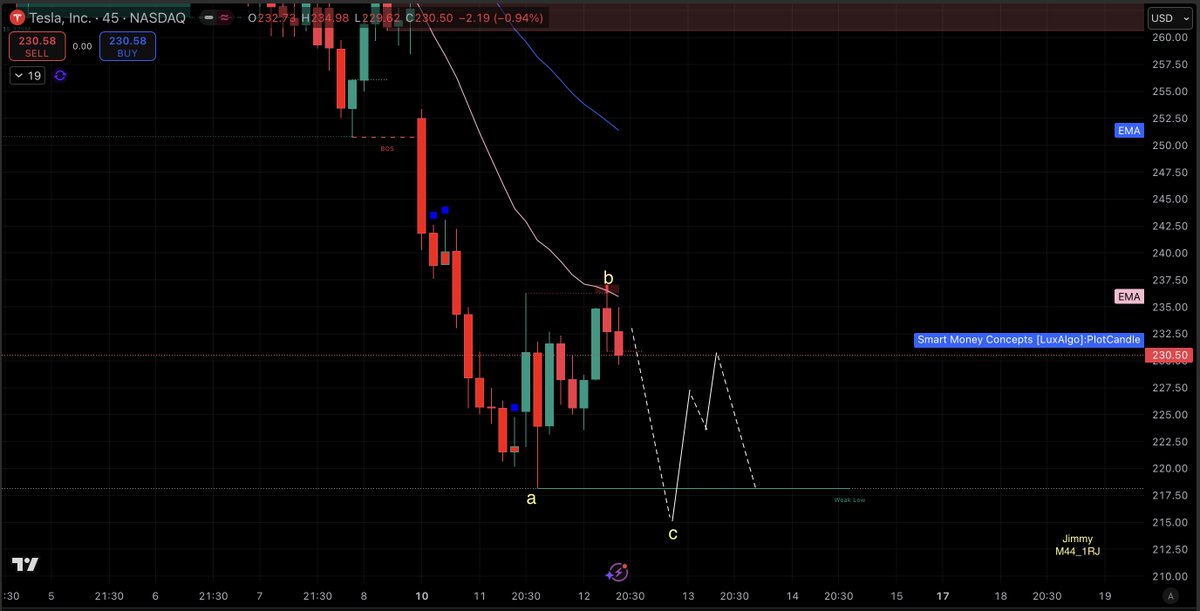Click the 230.58 SELL button
Image resolution: width=1200 pixels, height=611 pixels.
tap(37, 46)
